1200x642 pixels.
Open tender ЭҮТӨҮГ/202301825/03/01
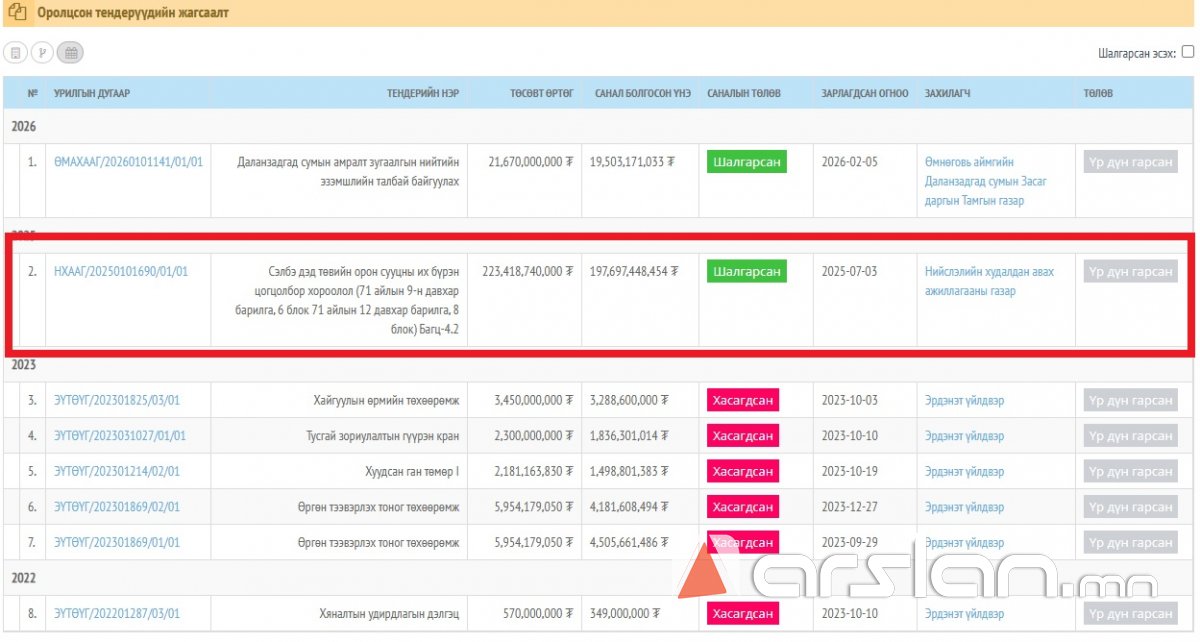[117, 400]
